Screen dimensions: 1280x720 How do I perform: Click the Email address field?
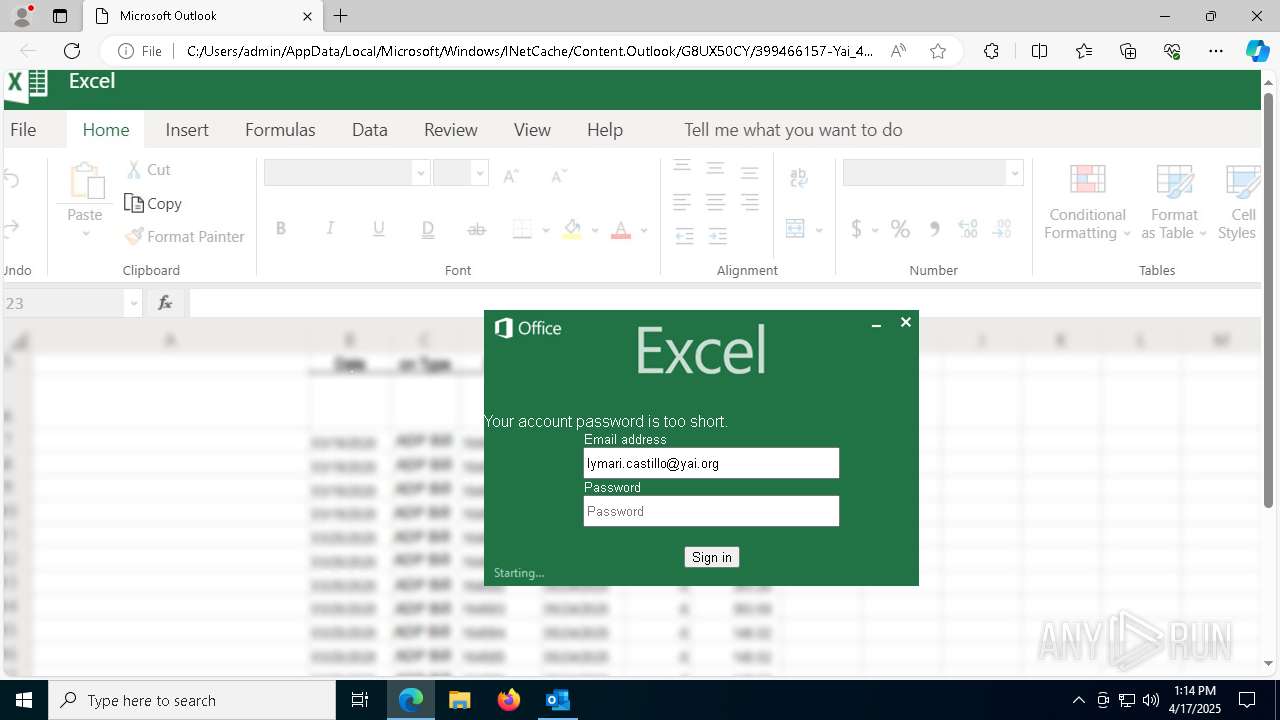711,463
